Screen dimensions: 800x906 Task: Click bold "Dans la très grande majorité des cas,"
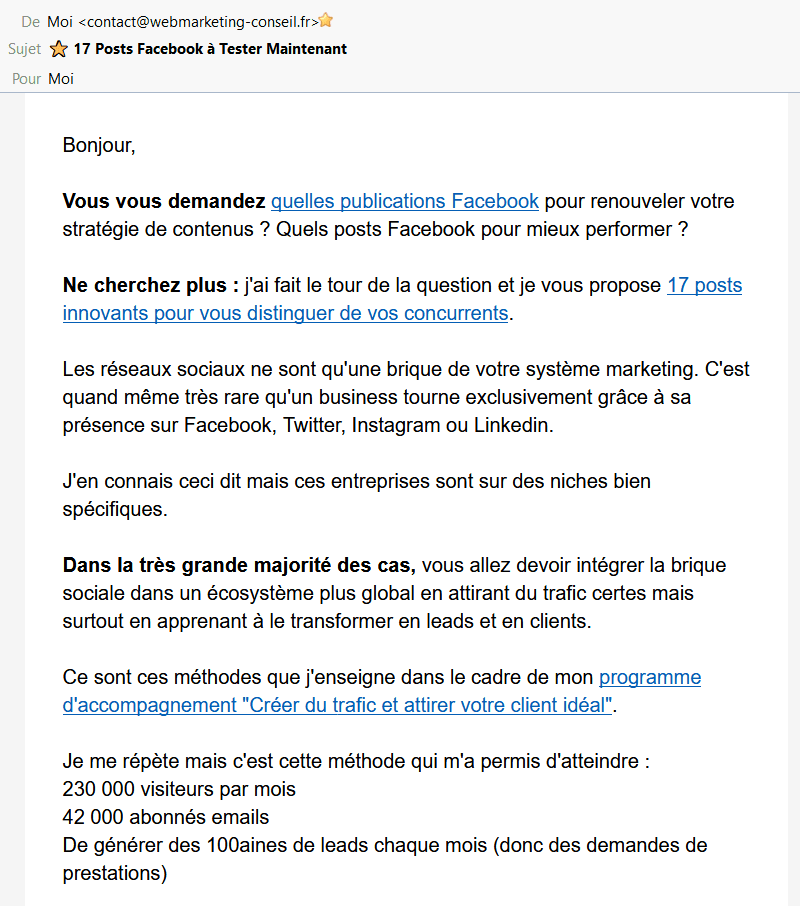point(238,565)
